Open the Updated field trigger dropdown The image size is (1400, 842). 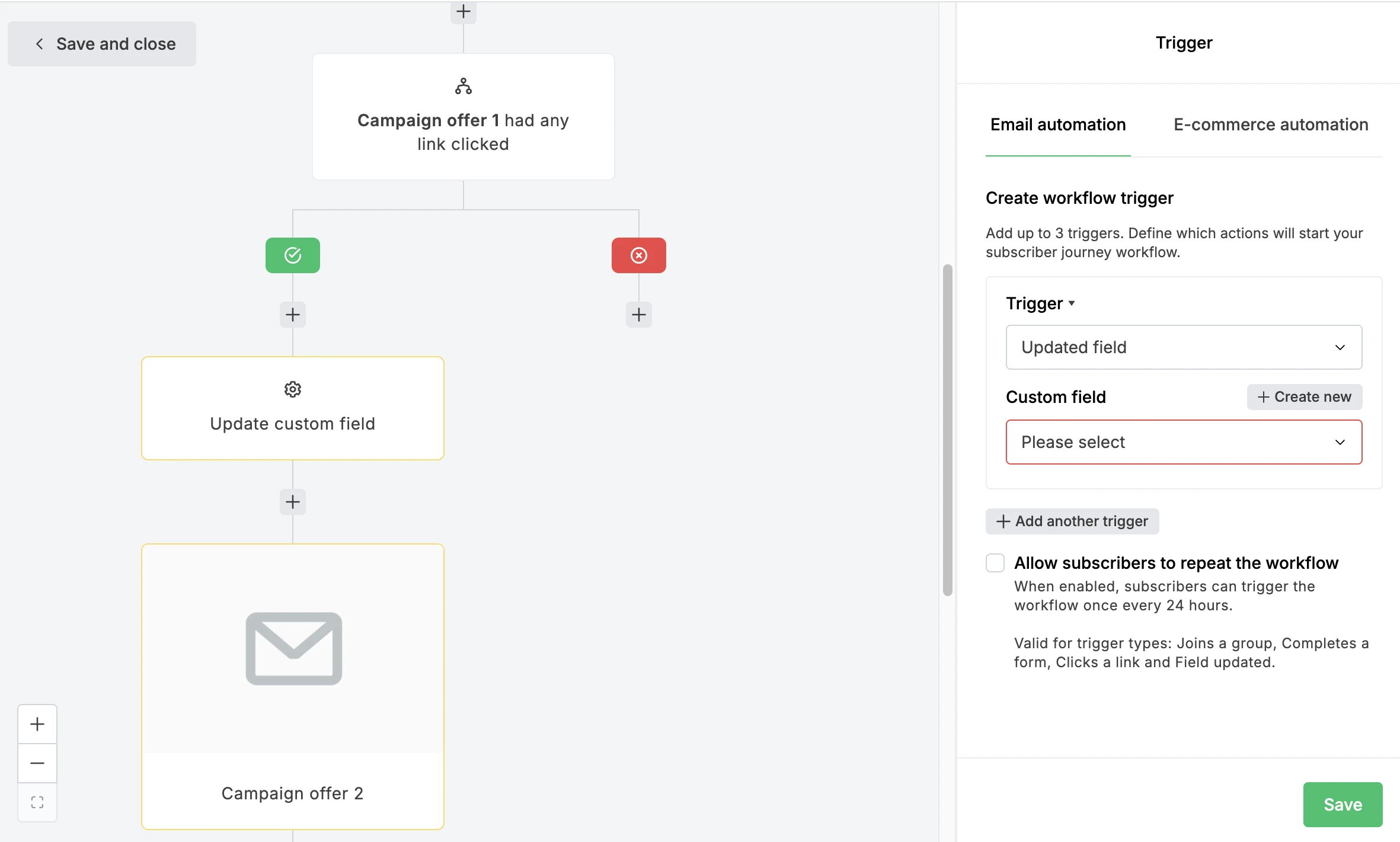pos(1184,347)
